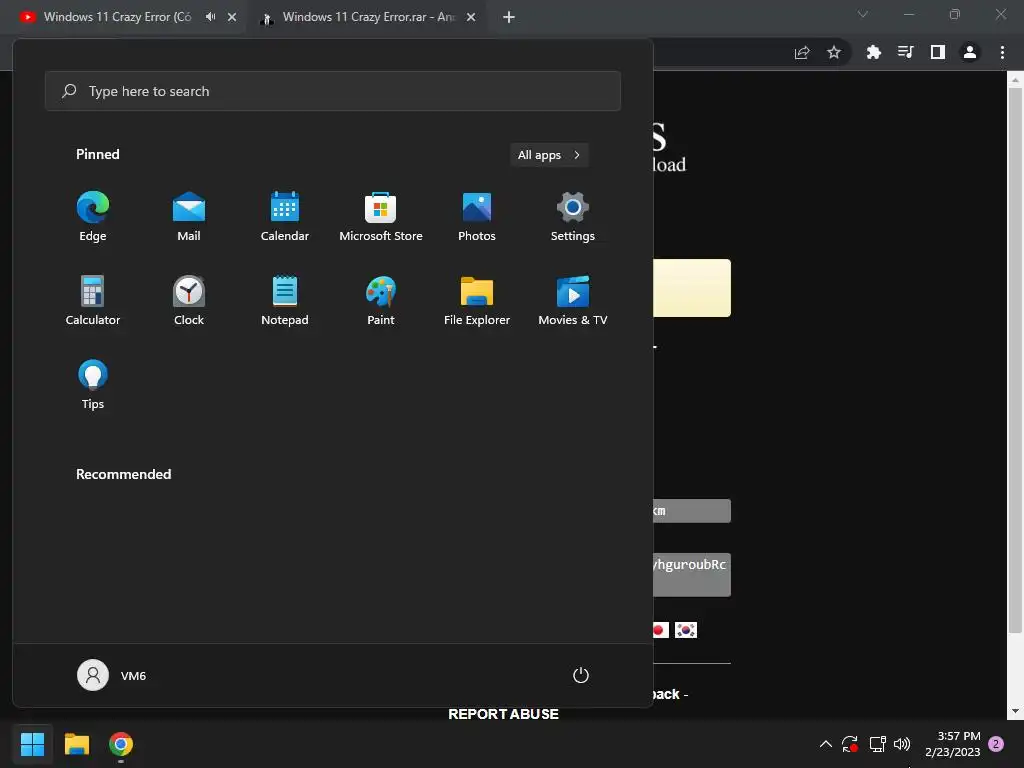The image size is (1024, 768).
Task: Click the Windows Start button on taskbar
Action: point(32,744)
